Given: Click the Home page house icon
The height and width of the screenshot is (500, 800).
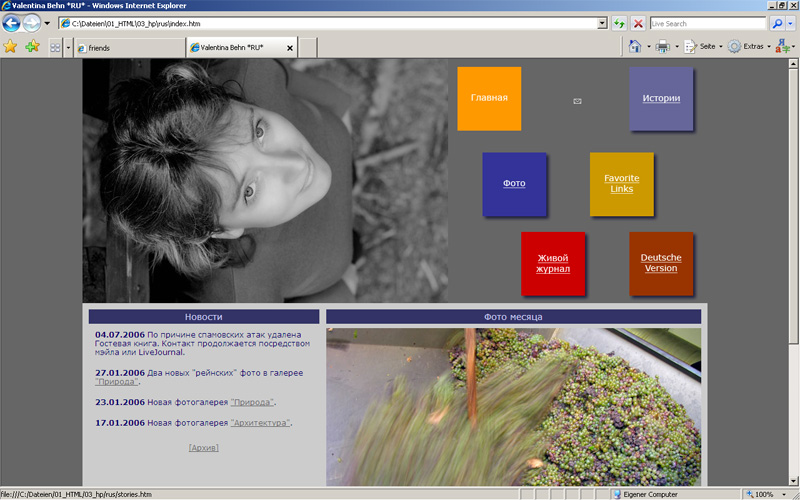Looking at the screenshot, I should pos(635,46).
